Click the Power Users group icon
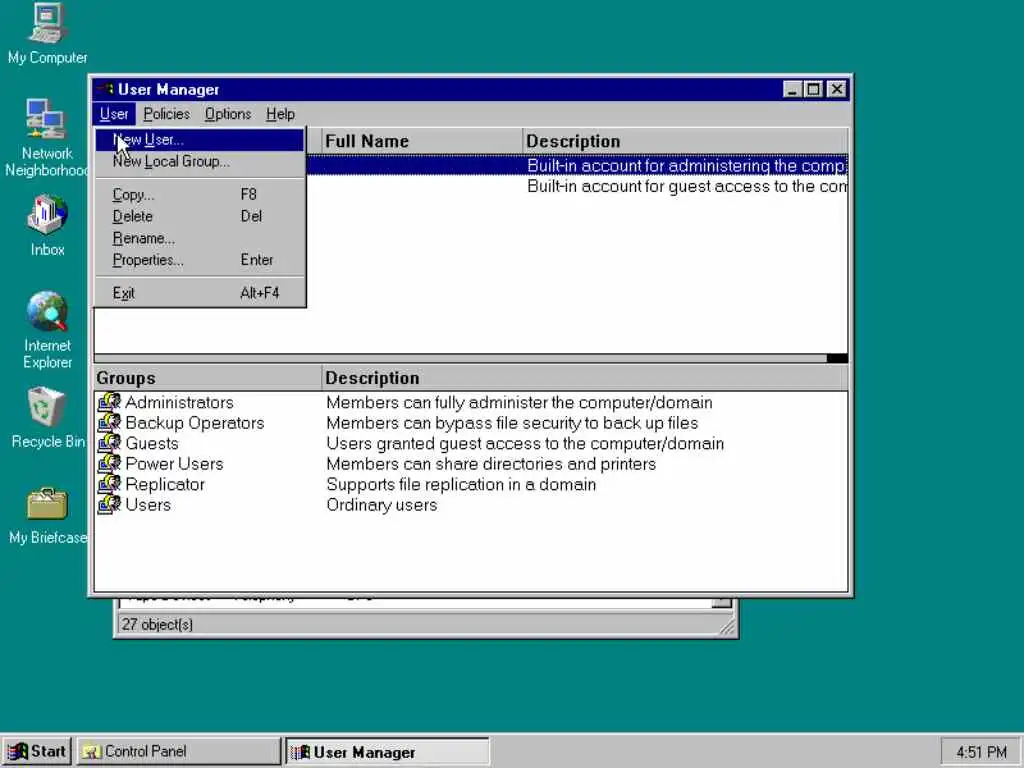Image resolution: width=1024 pixels, height=768 pixels. 109,464
